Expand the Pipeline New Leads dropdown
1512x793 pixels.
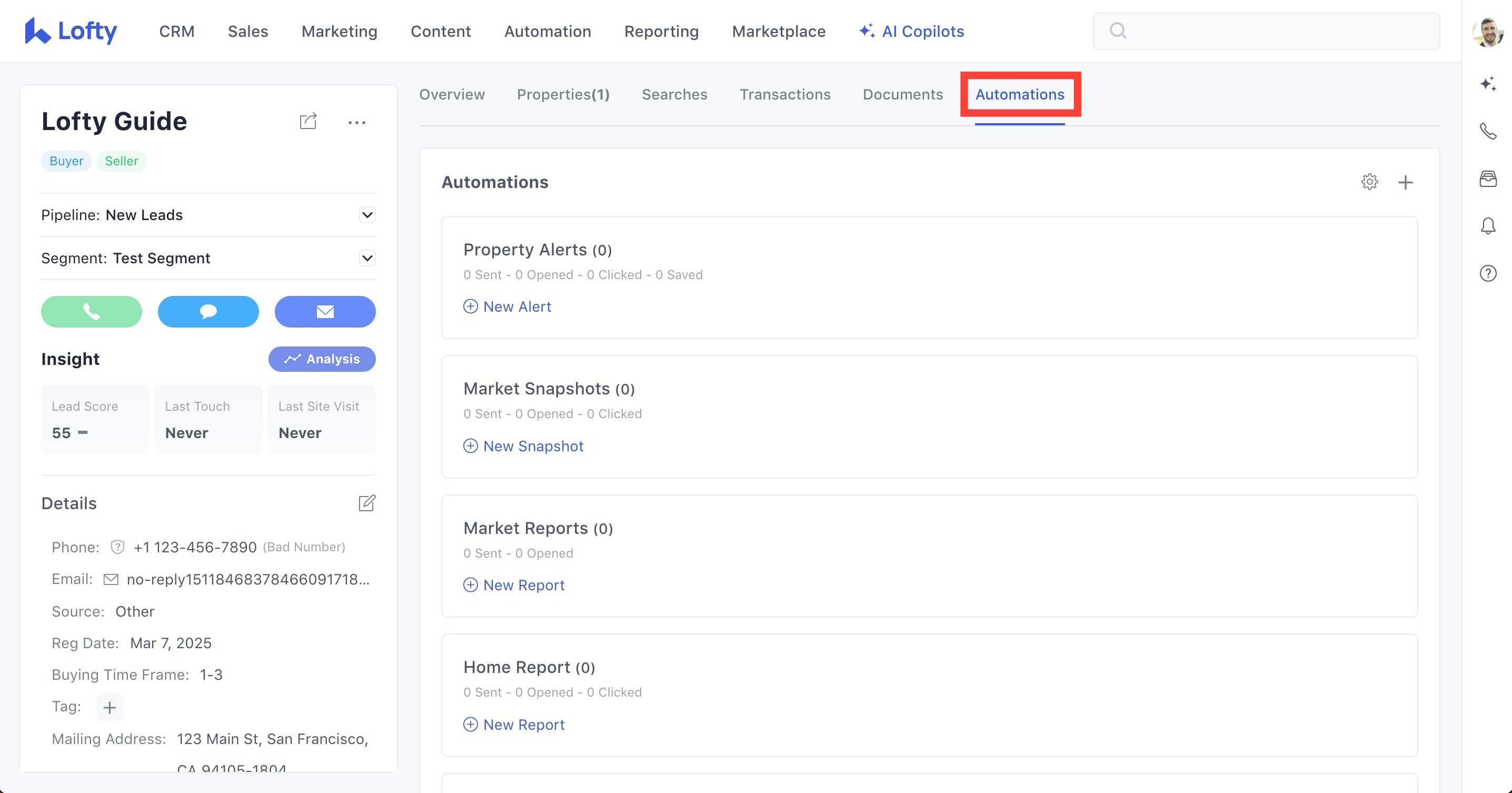367,215
